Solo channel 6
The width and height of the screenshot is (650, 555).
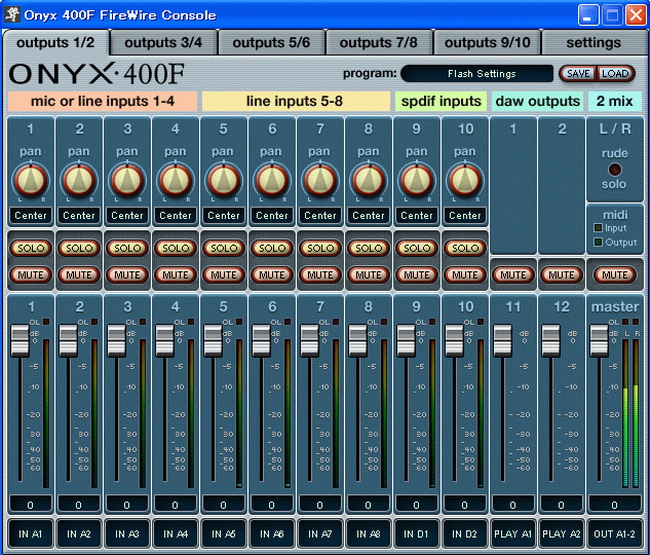pyautogui.click(x=272, y=248)
